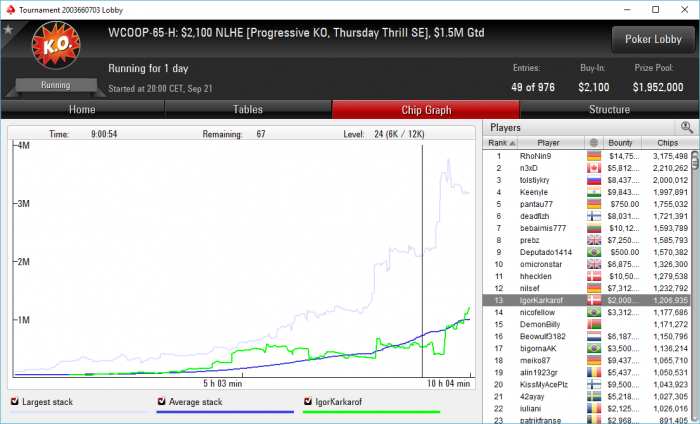
Task: Open the player search magnifier icon
Action: click(687, 128)
